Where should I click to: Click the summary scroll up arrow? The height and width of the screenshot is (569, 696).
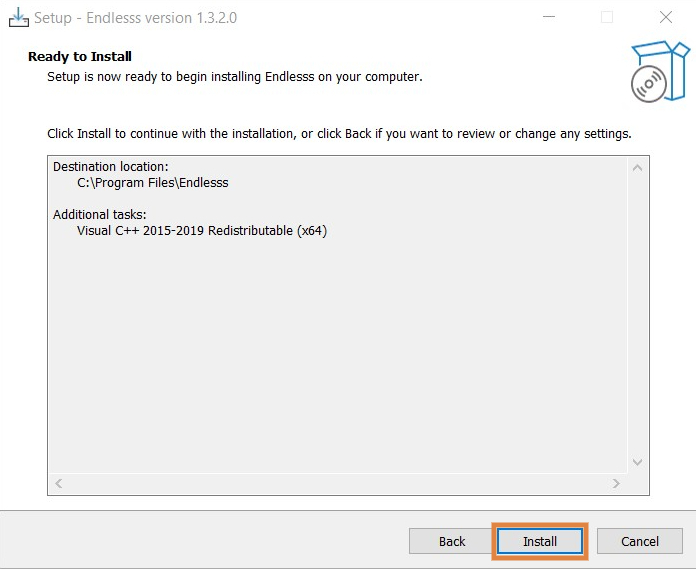[637, 168]
